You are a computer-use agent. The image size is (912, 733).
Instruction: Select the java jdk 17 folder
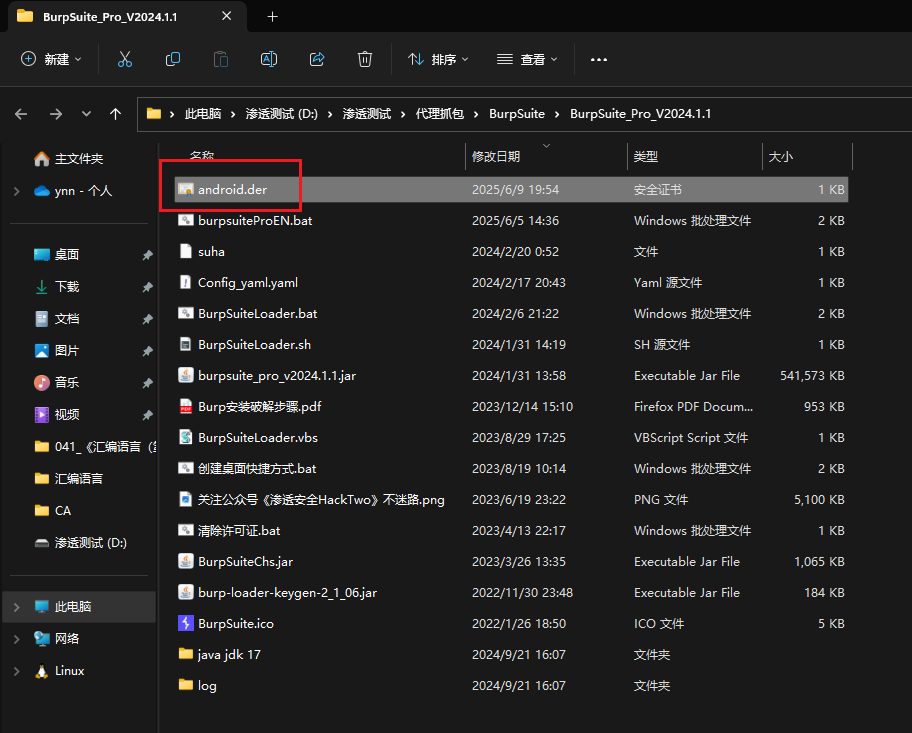point(229,655)
